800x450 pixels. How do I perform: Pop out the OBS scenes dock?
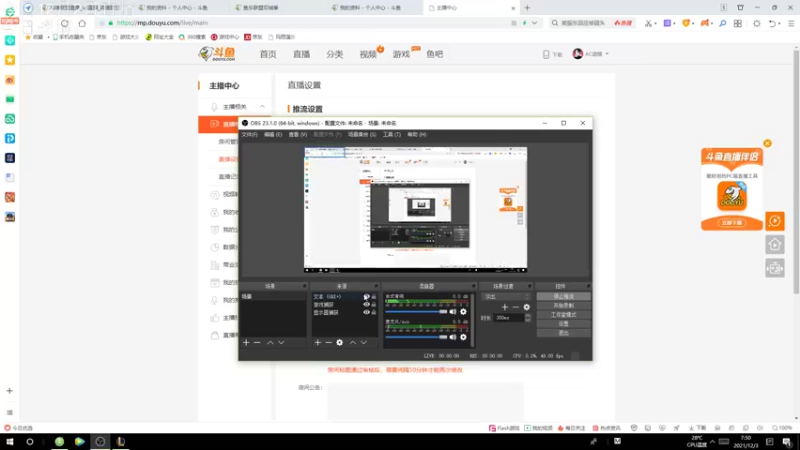click(305, 286)
